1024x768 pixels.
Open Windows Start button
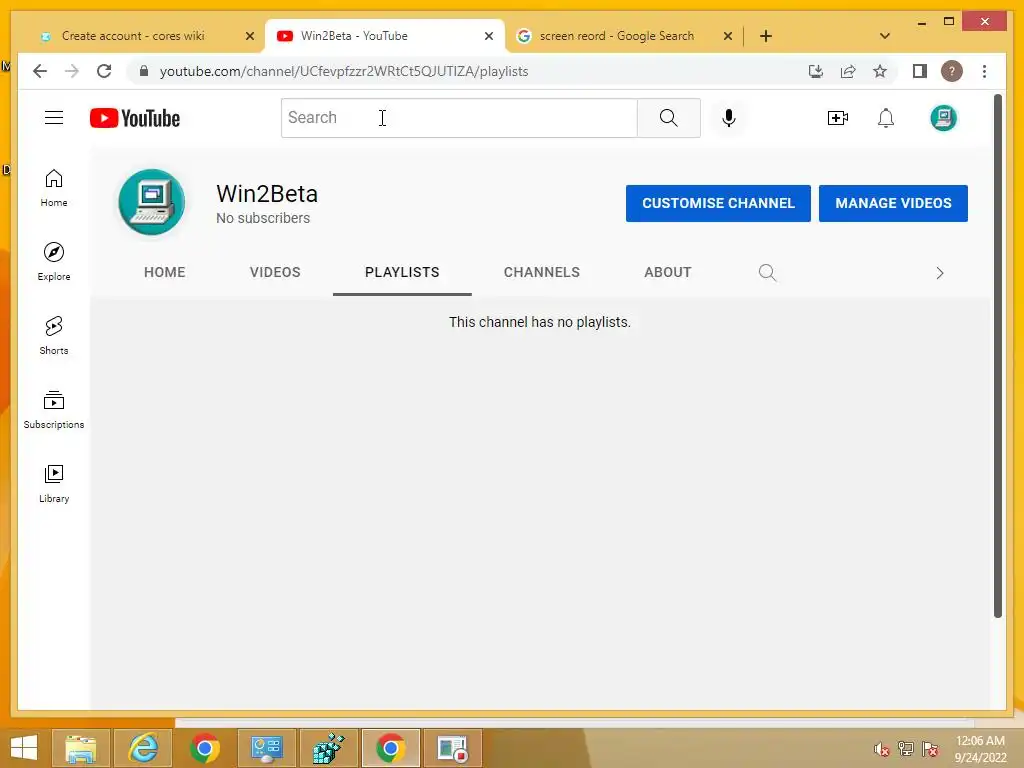[x=24, y=748]
